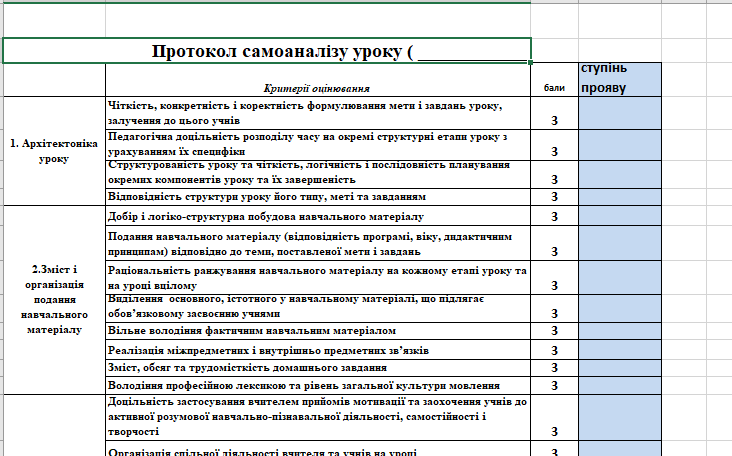The height and width of the screenshot is (456, 732).
Task: Select score '3' in the 'Вільне володіння' row
Action: (554, 331)
